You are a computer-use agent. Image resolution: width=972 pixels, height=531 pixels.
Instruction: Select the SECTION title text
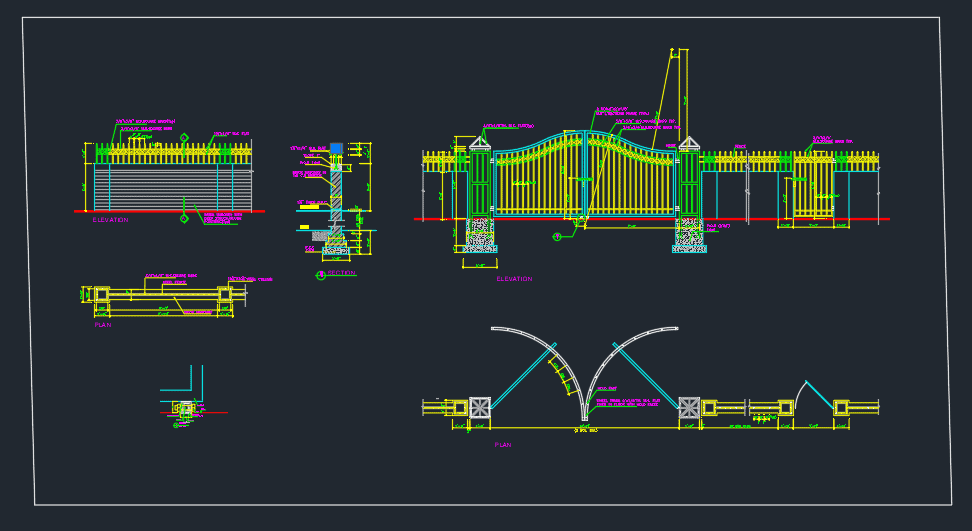click(x=342, y=273)
